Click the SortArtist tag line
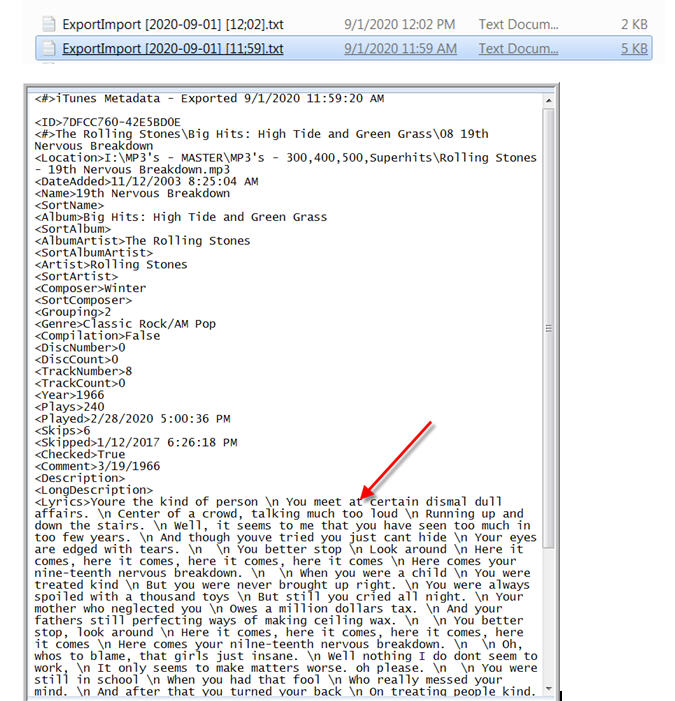The image size is (675, 701). (x=76, y=276)
